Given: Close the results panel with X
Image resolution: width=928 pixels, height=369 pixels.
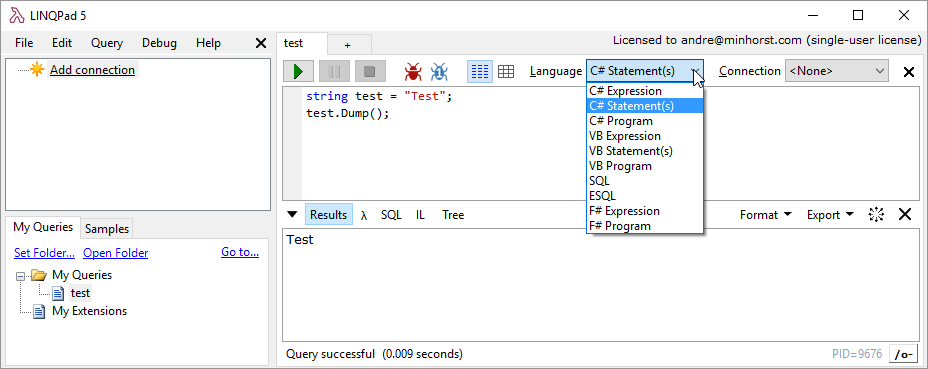Looking at the screenshot, I should coord(905,214).
